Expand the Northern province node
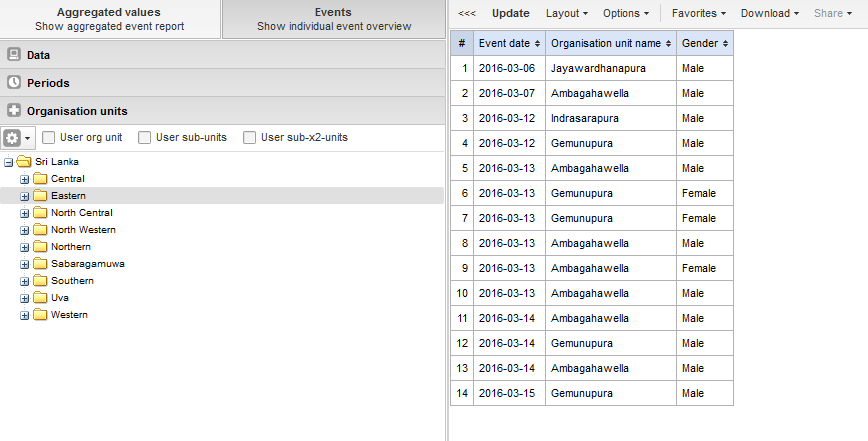Image resolution: width=868 pixels, height=441 pixels. tap(25, 247)
